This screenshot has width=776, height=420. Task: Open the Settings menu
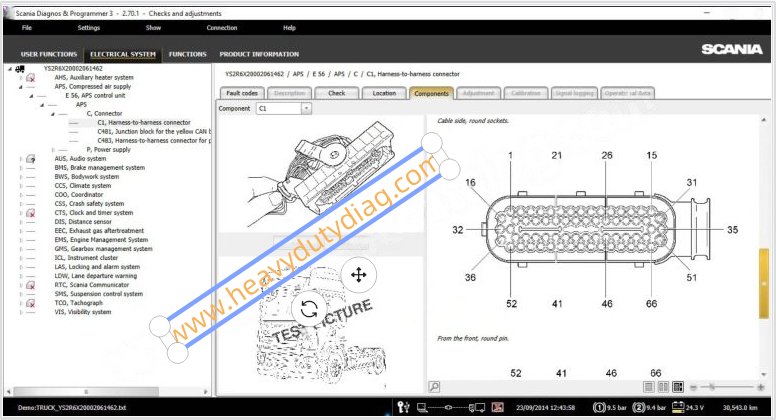point(89,28)
